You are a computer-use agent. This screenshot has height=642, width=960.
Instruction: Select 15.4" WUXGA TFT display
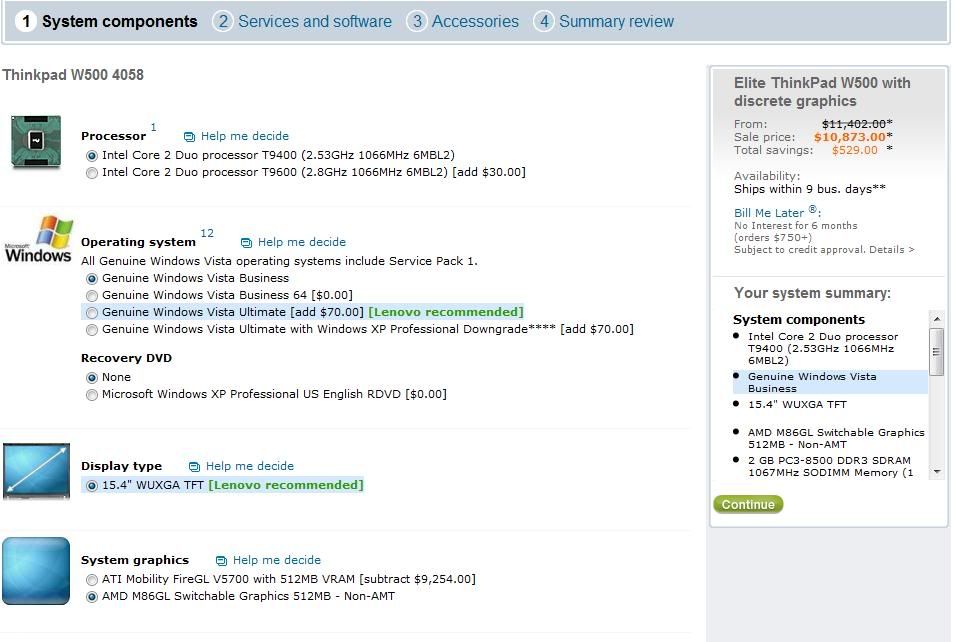click(x=92, y=485)
